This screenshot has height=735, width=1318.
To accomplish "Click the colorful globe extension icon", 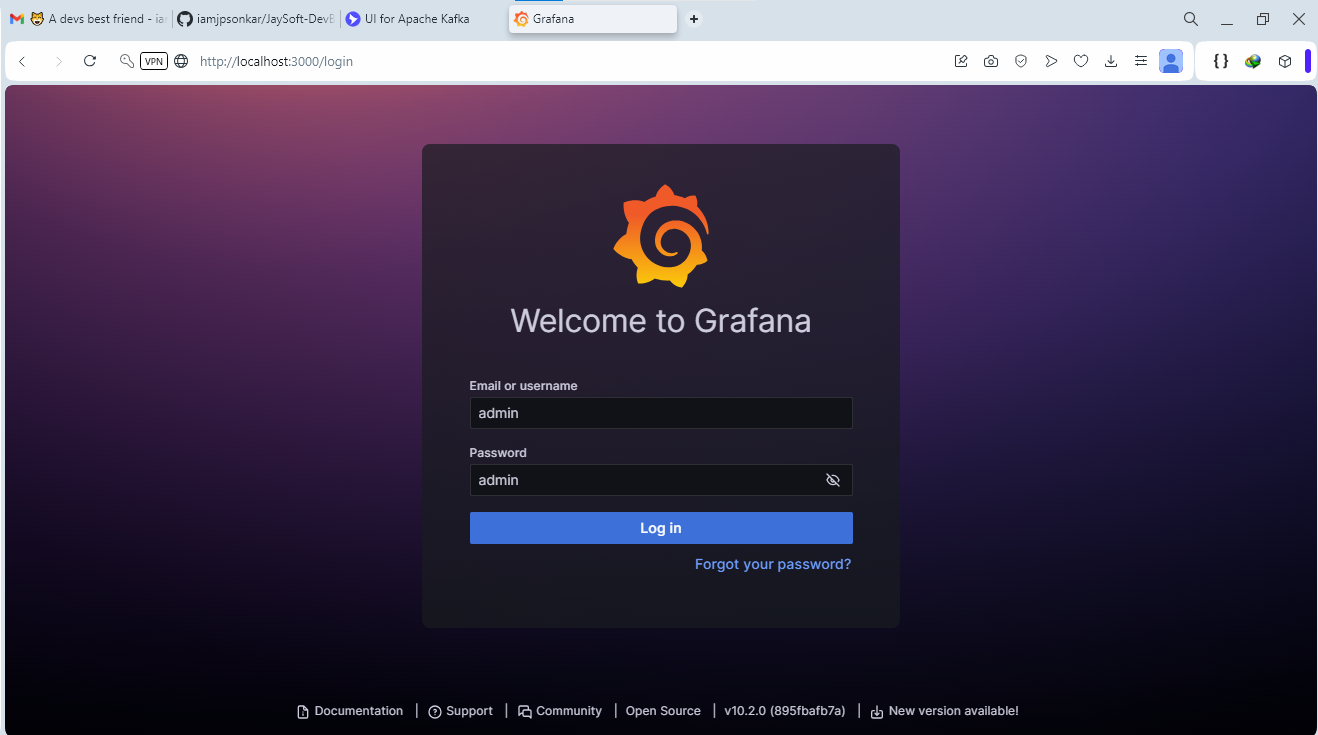I will [1253, 61].
